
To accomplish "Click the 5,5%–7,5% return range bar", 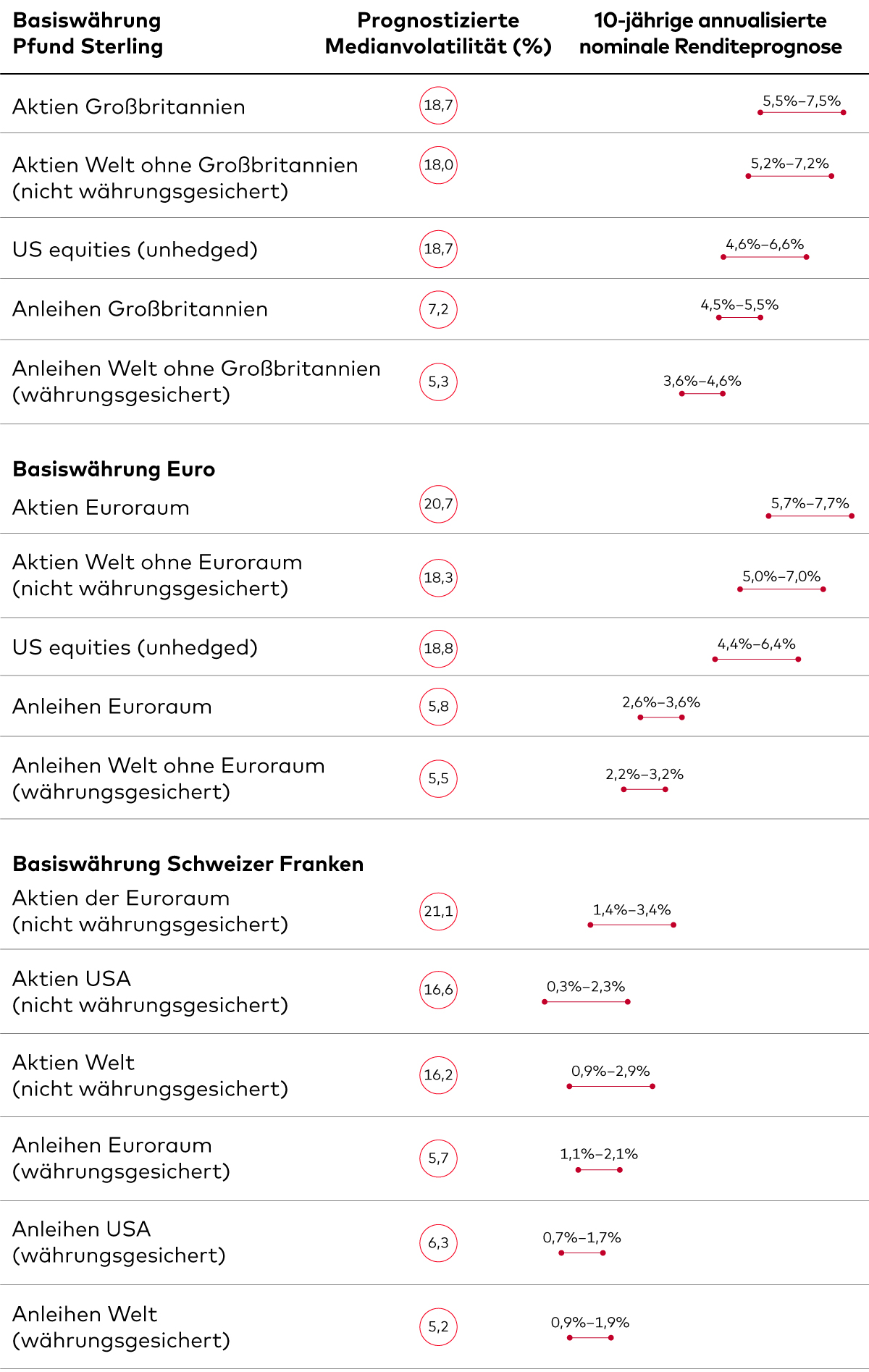I will coord(802,112).
